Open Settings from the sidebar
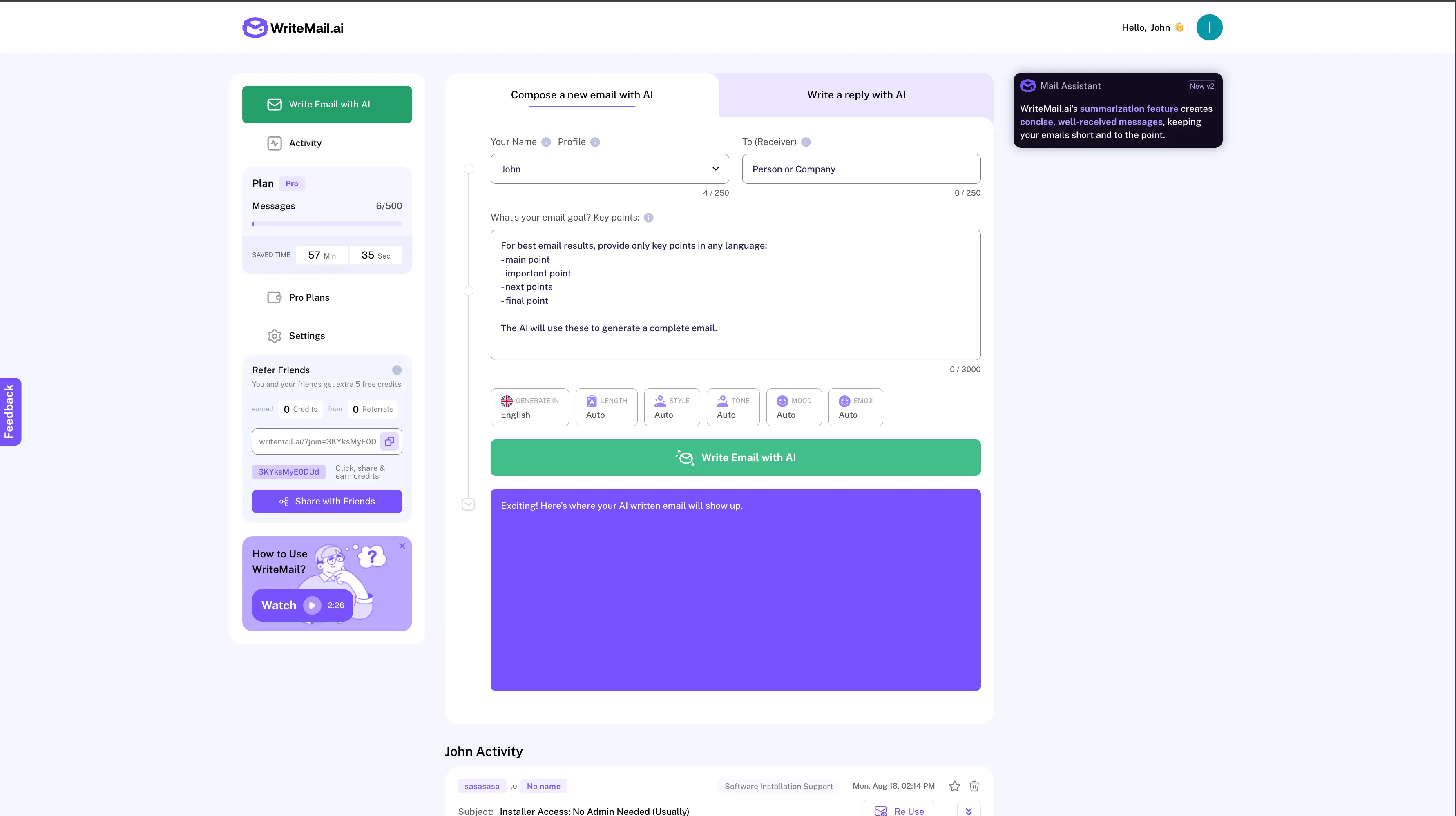This screenshot has width=1456, height=816. [x=296, y=336]
